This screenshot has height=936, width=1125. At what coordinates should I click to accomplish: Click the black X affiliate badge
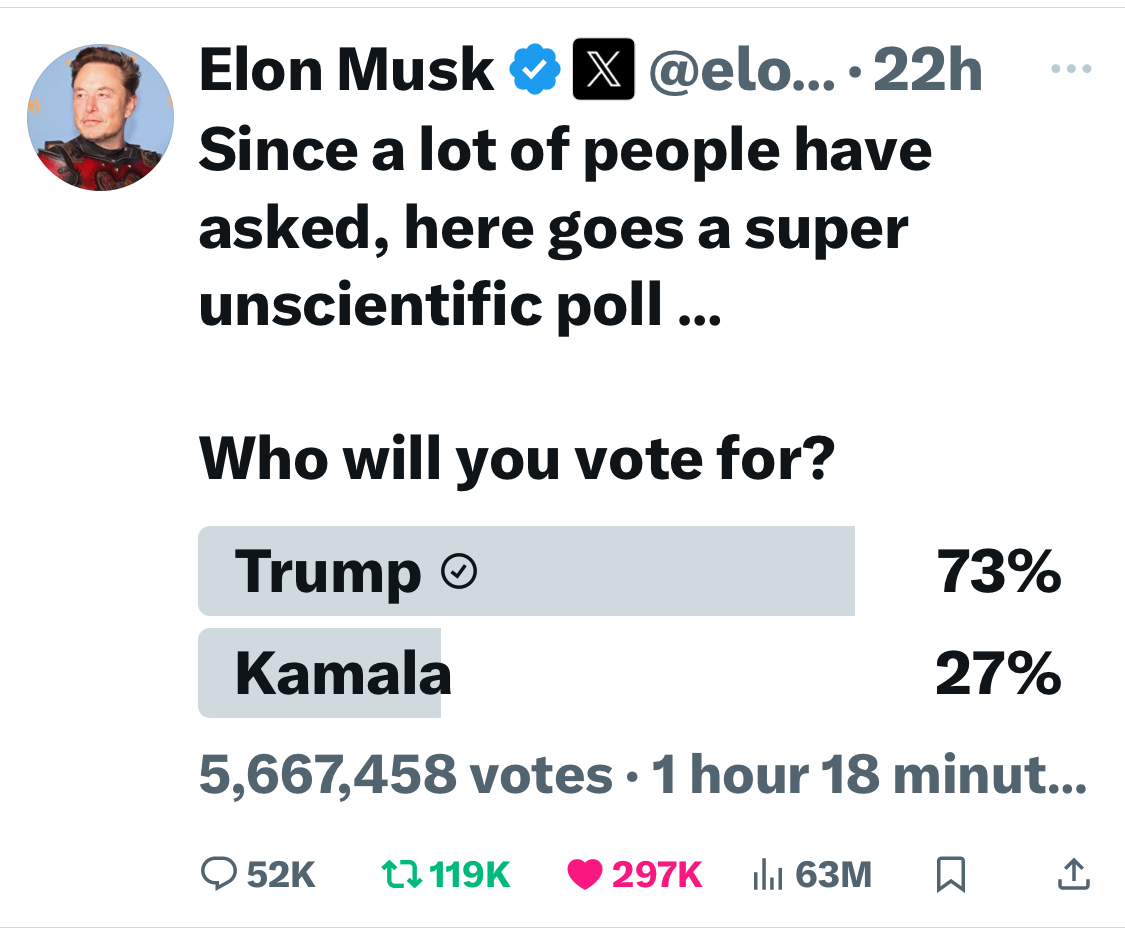(x=603, y=69)
